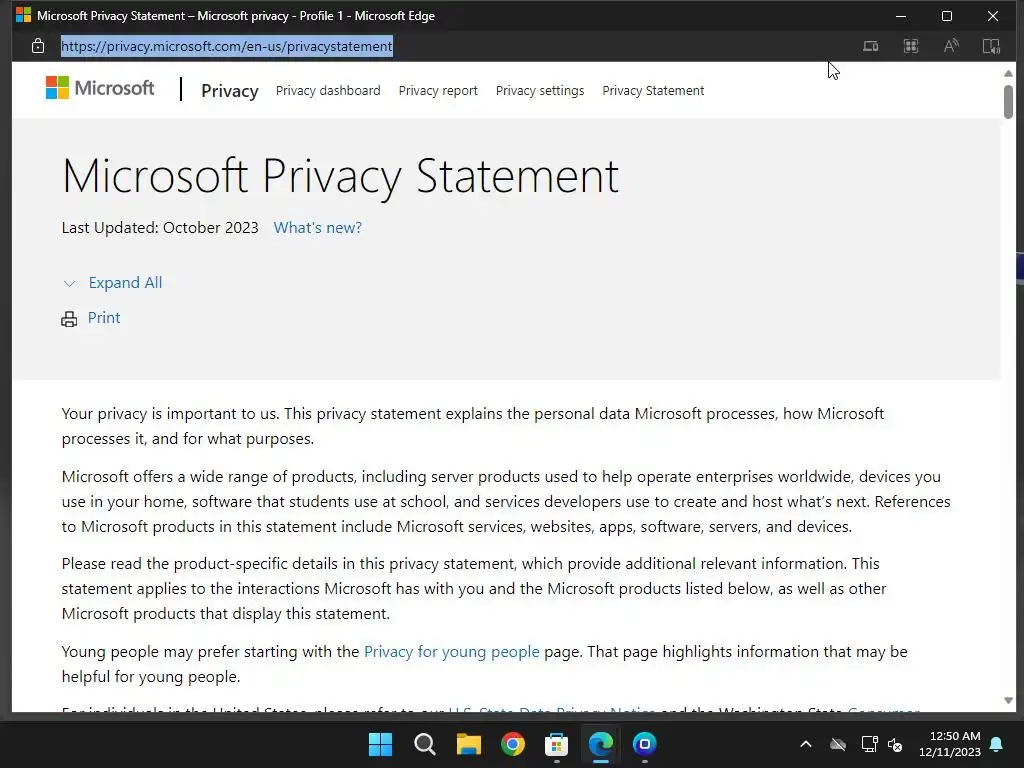Open the Privacy dashboard tab
The width and height of the screenshot is (1024, 768).
tap(328, 91)
